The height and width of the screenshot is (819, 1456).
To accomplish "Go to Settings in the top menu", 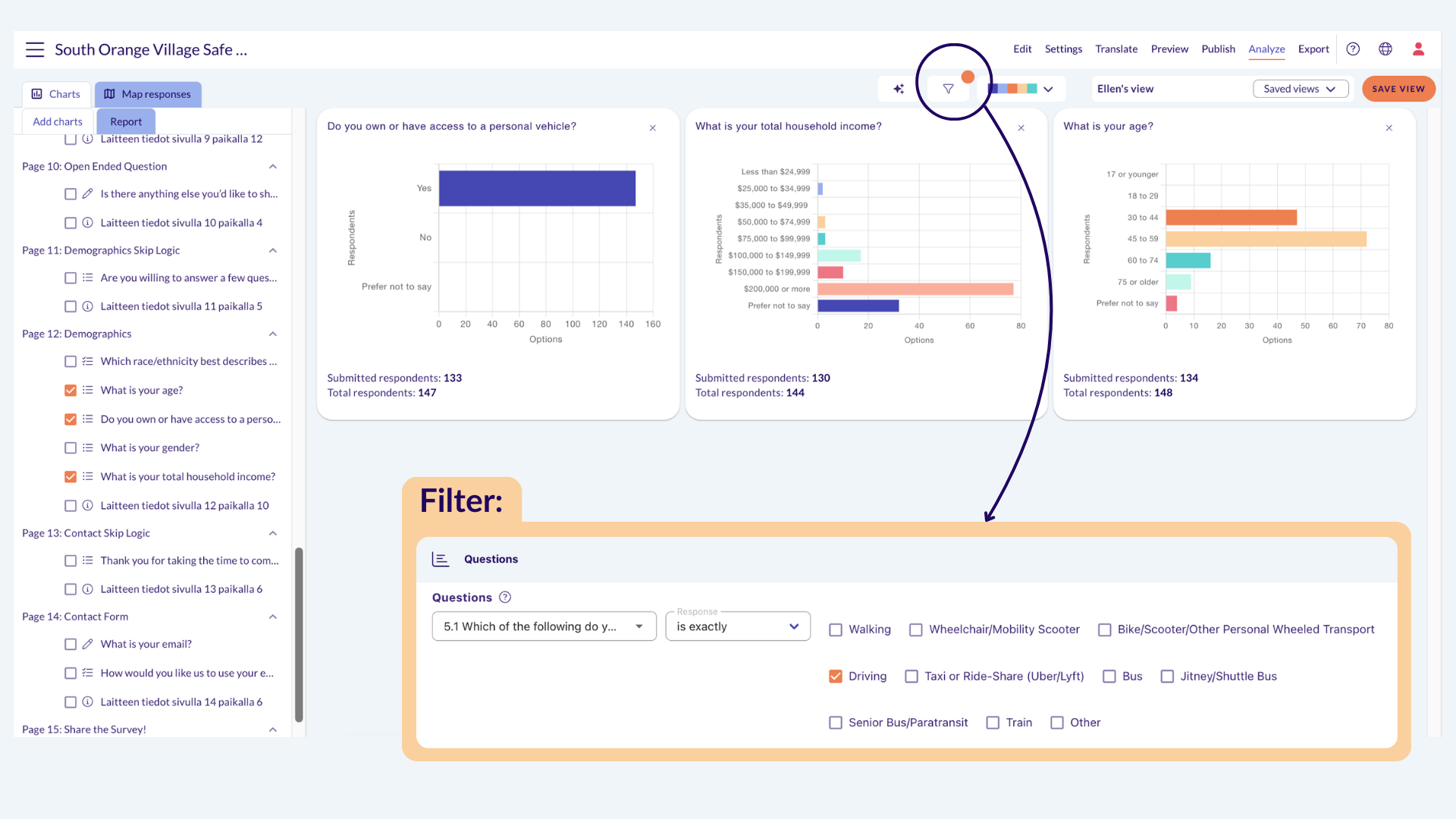I will tap(1063, 49).
